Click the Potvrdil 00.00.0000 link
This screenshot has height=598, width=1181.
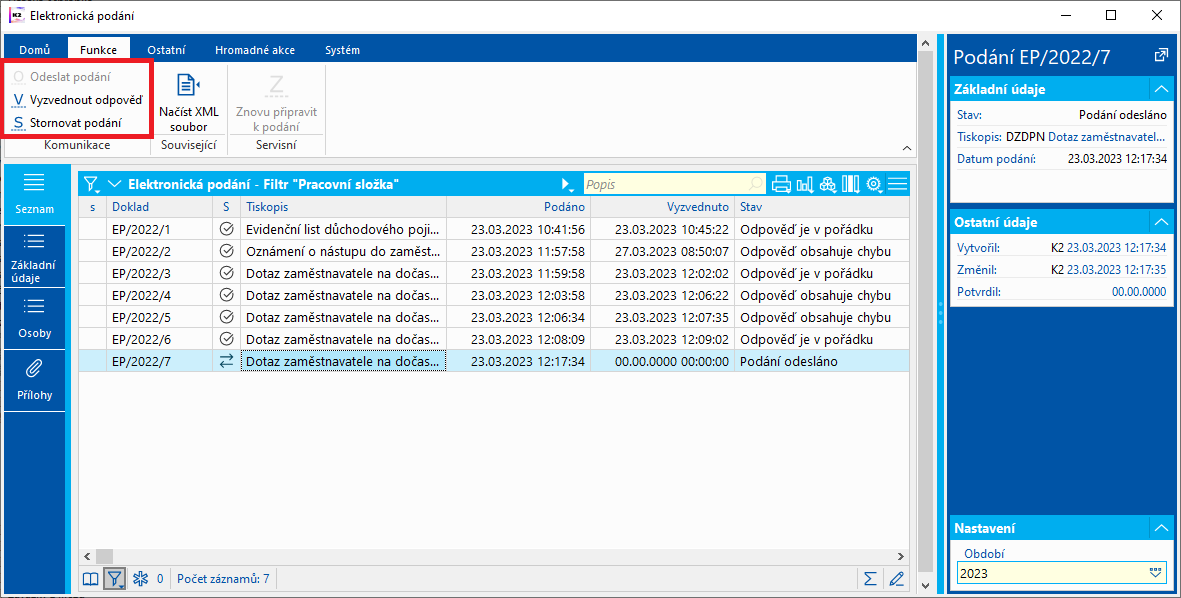[x=1139, y=291]
